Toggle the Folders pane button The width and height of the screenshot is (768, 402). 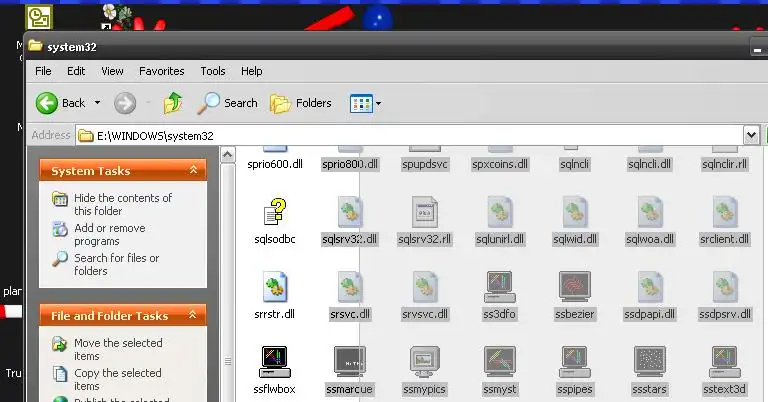[301, 103]
